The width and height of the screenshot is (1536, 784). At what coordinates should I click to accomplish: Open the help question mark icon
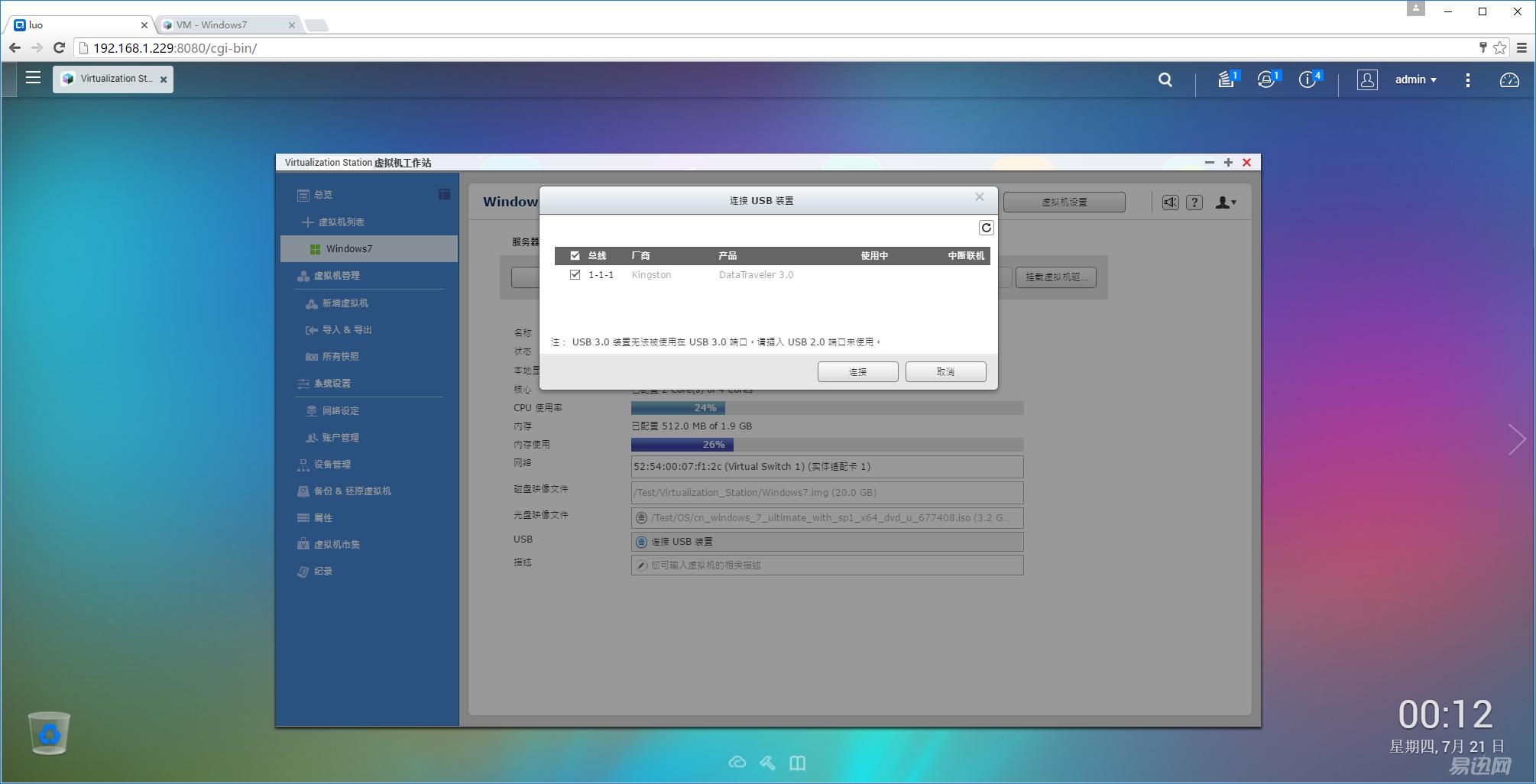[x=1194, y=202]
